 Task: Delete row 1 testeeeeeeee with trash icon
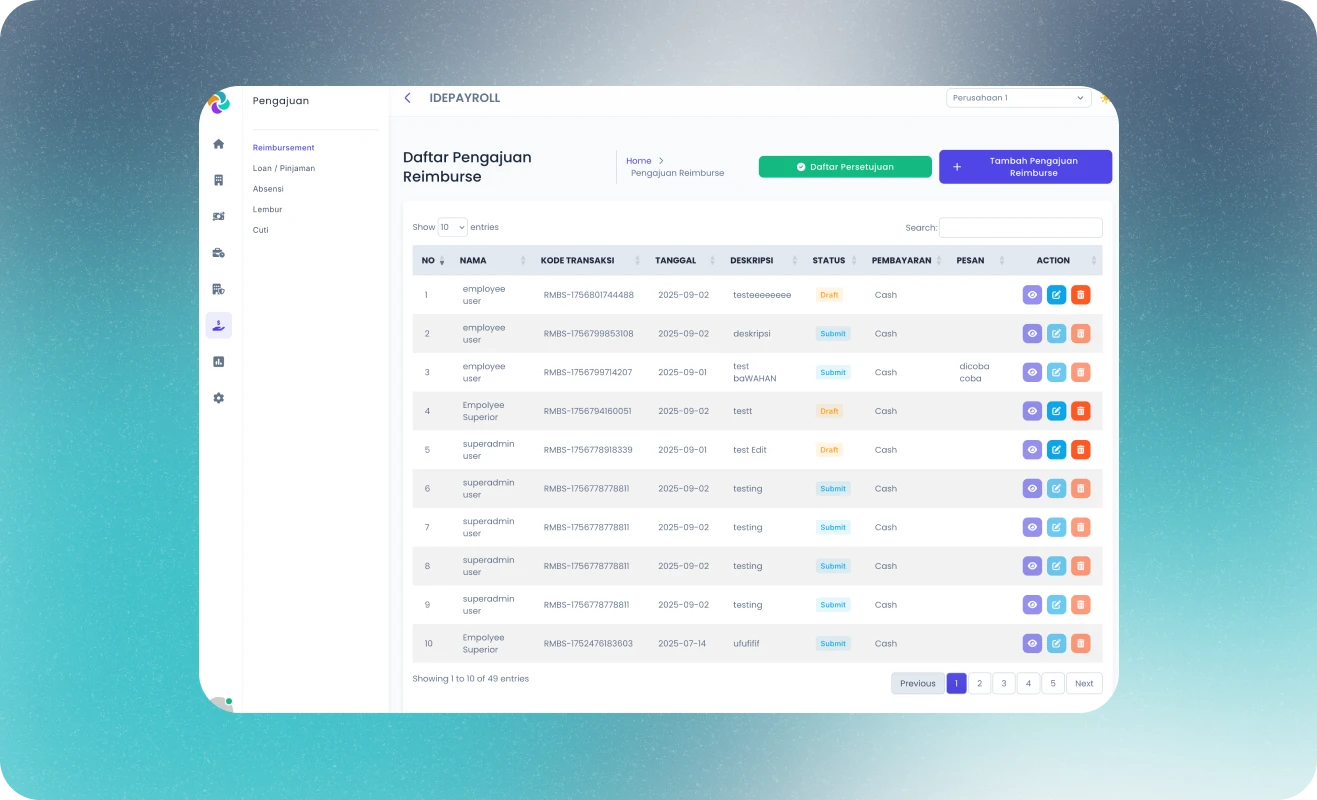coord(1080,295)
